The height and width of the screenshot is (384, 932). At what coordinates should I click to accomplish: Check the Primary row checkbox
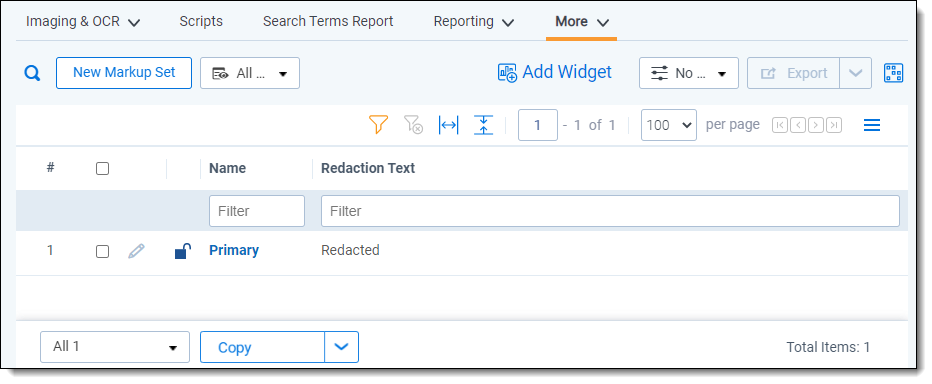pos(102,251)
